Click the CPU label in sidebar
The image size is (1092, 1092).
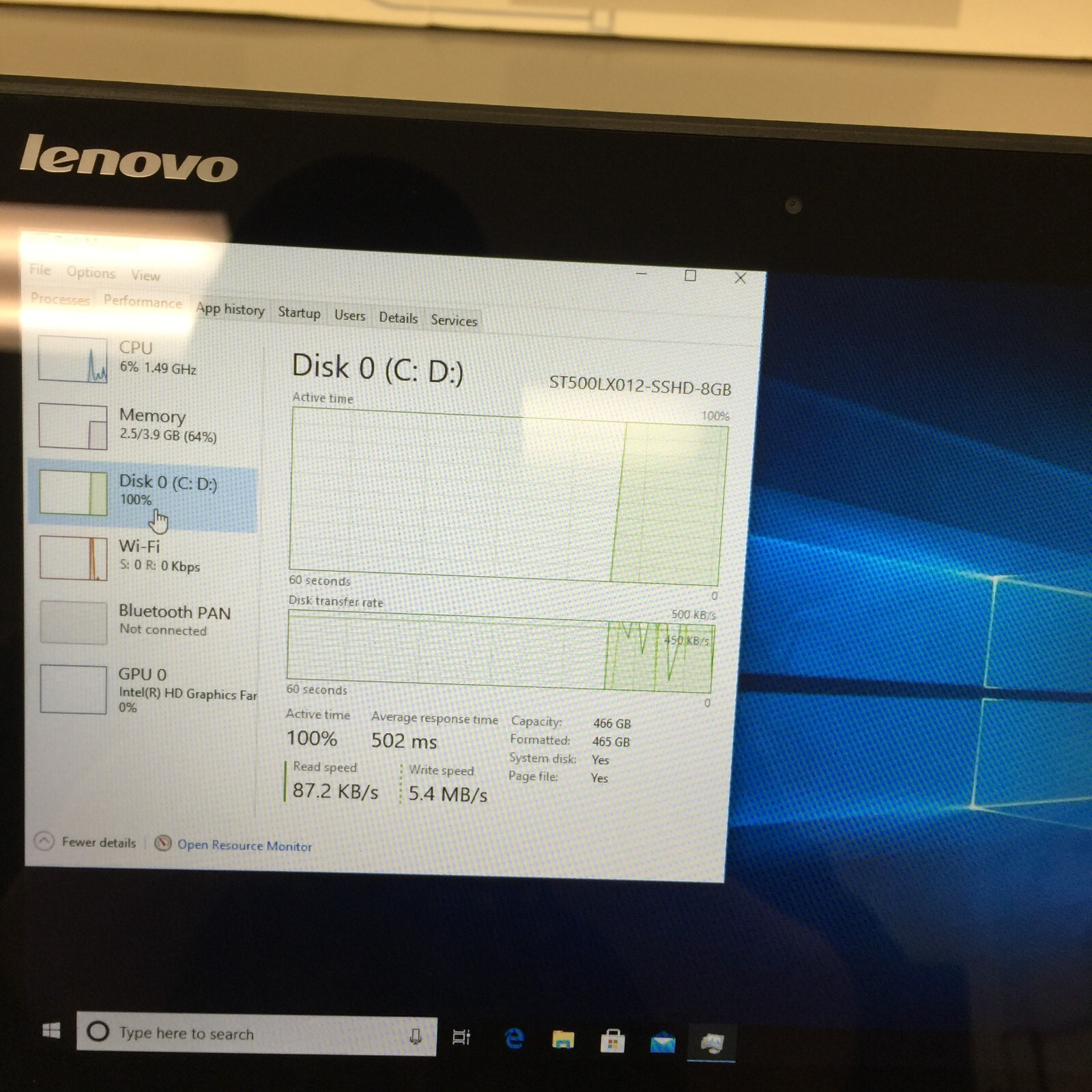136,347
